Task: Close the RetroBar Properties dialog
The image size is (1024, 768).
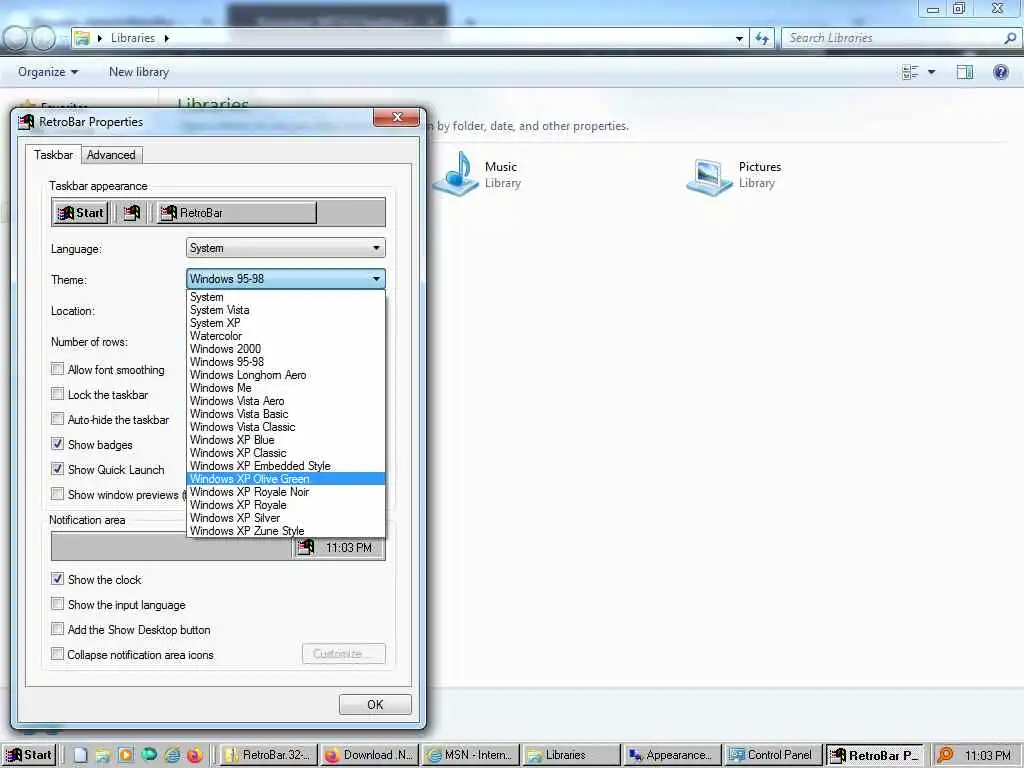Action: click(396, 117)
